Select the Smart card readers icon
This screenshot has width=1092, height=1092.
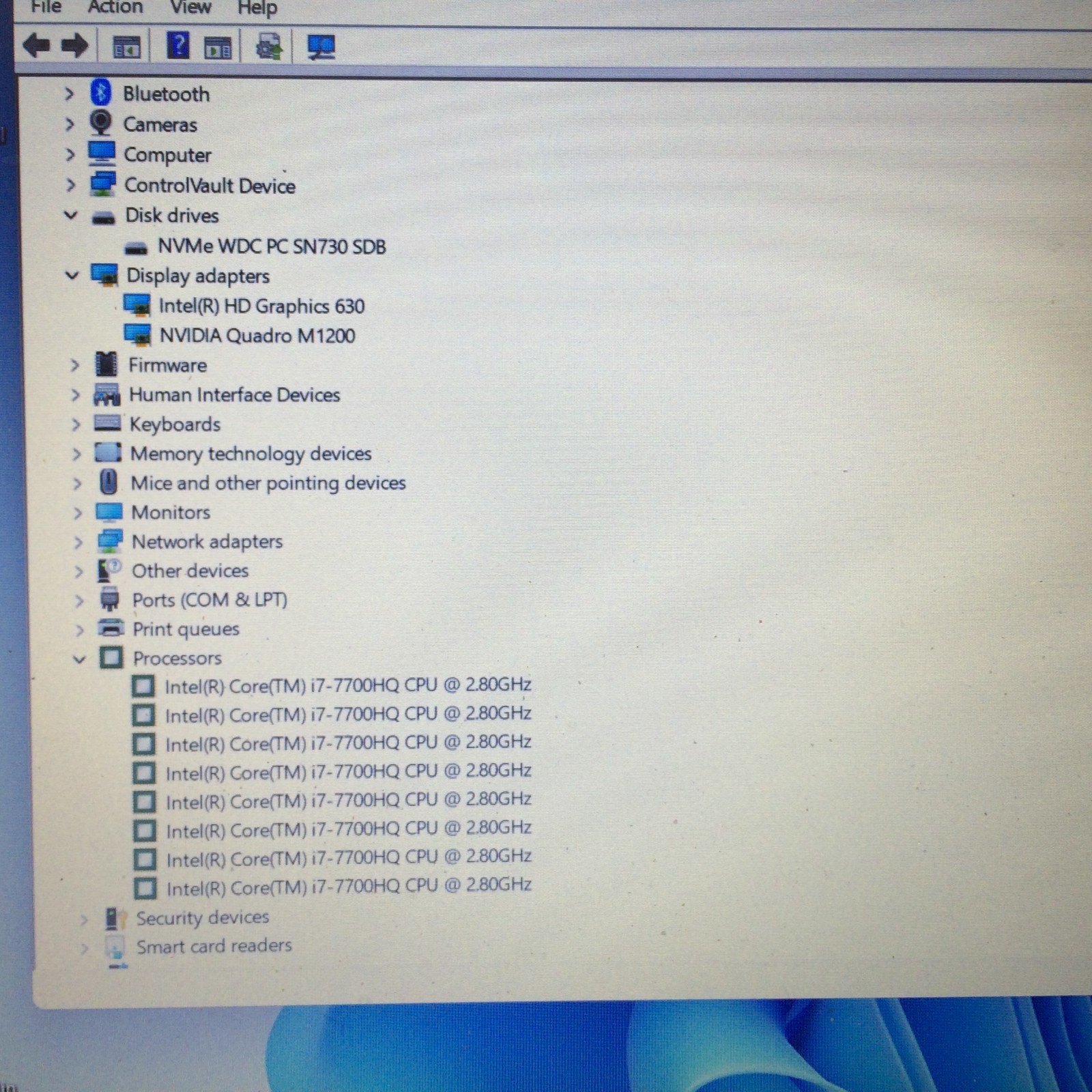(115, 949)
